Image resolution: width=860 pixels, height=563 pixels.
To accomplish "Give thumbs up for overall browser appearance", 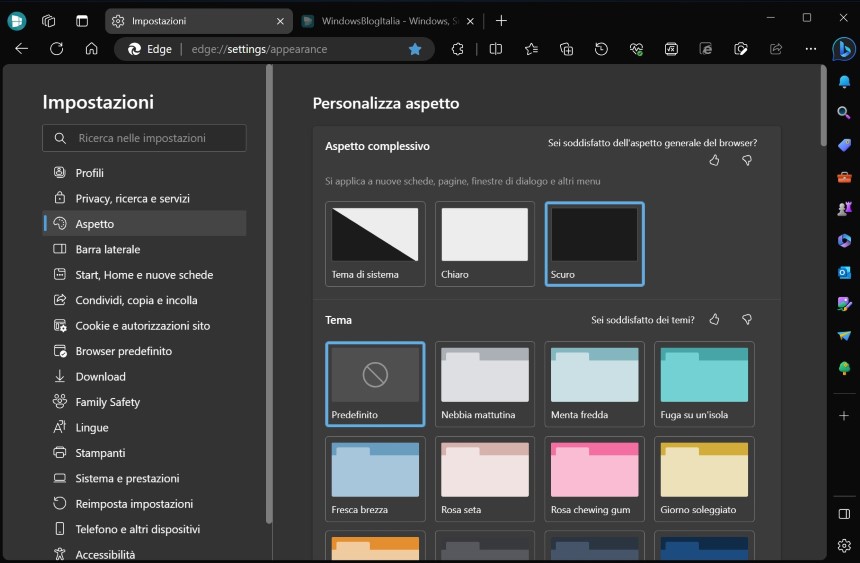I will click(714, 160).
